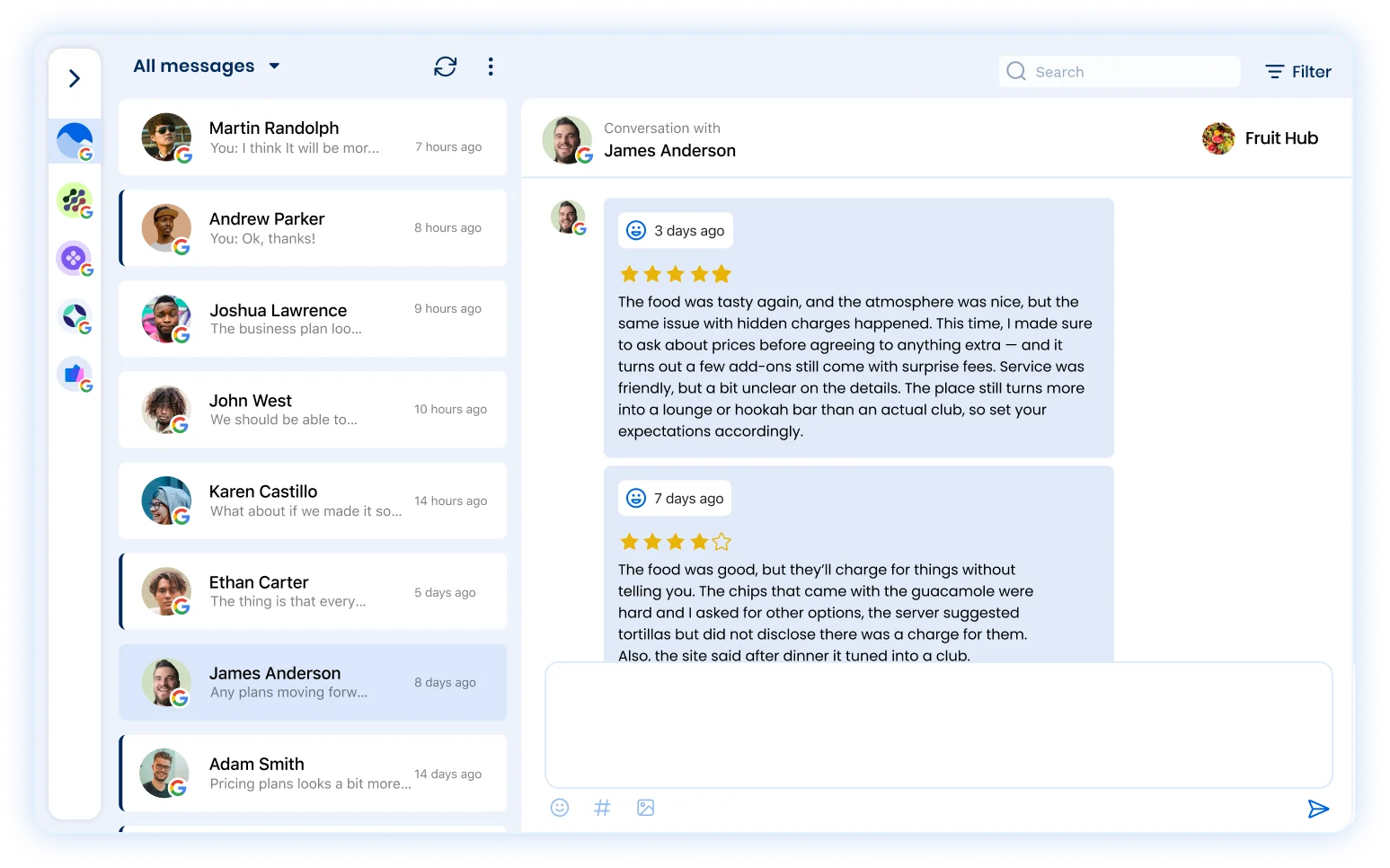Open the emoji picker in the composer
1390x868 pixels.
tap(559, 807)
